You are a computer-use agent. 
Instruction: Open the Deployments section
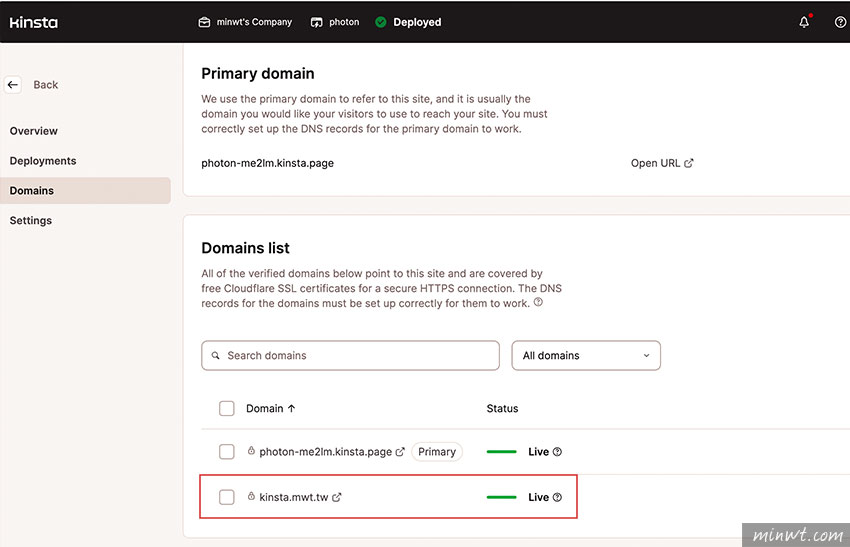43,160
